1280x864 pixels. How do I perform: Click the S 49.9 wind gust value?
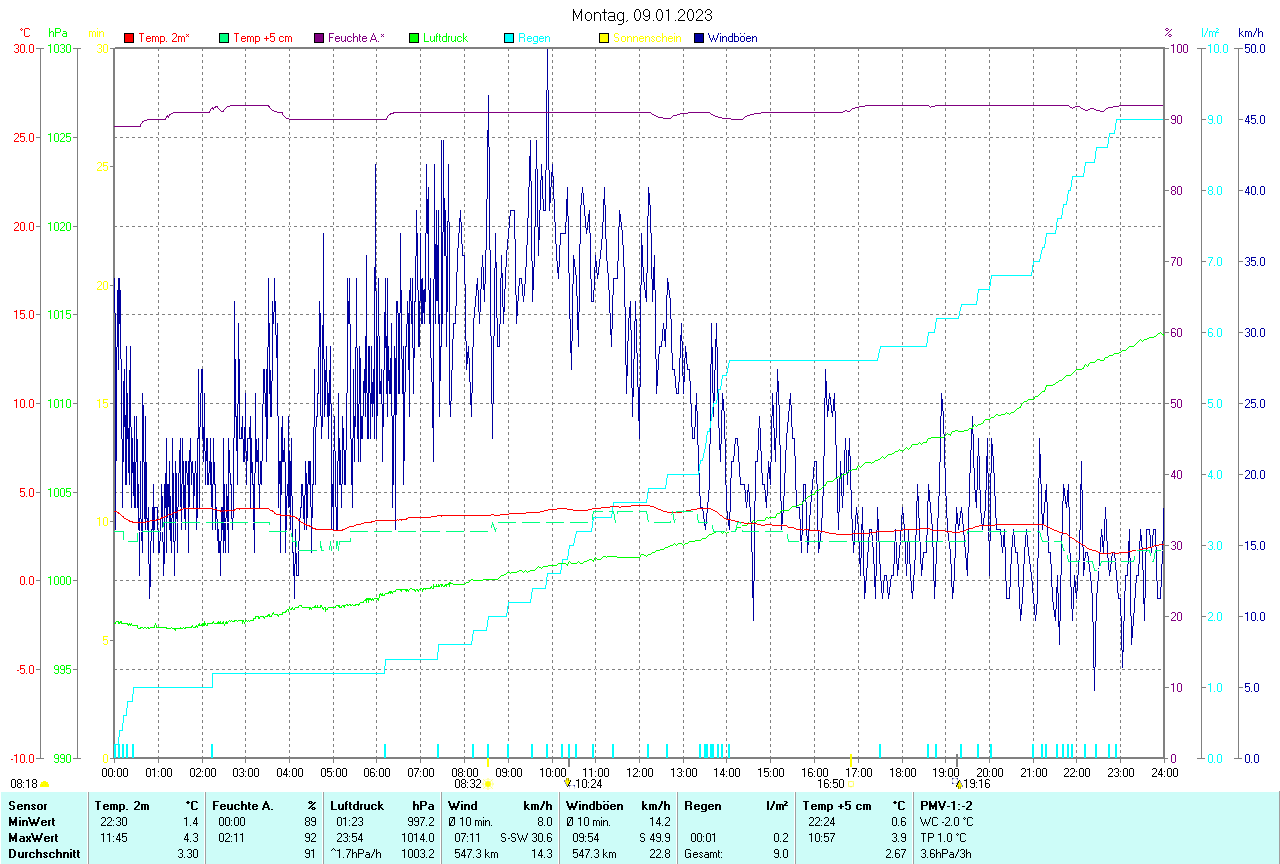654,838
